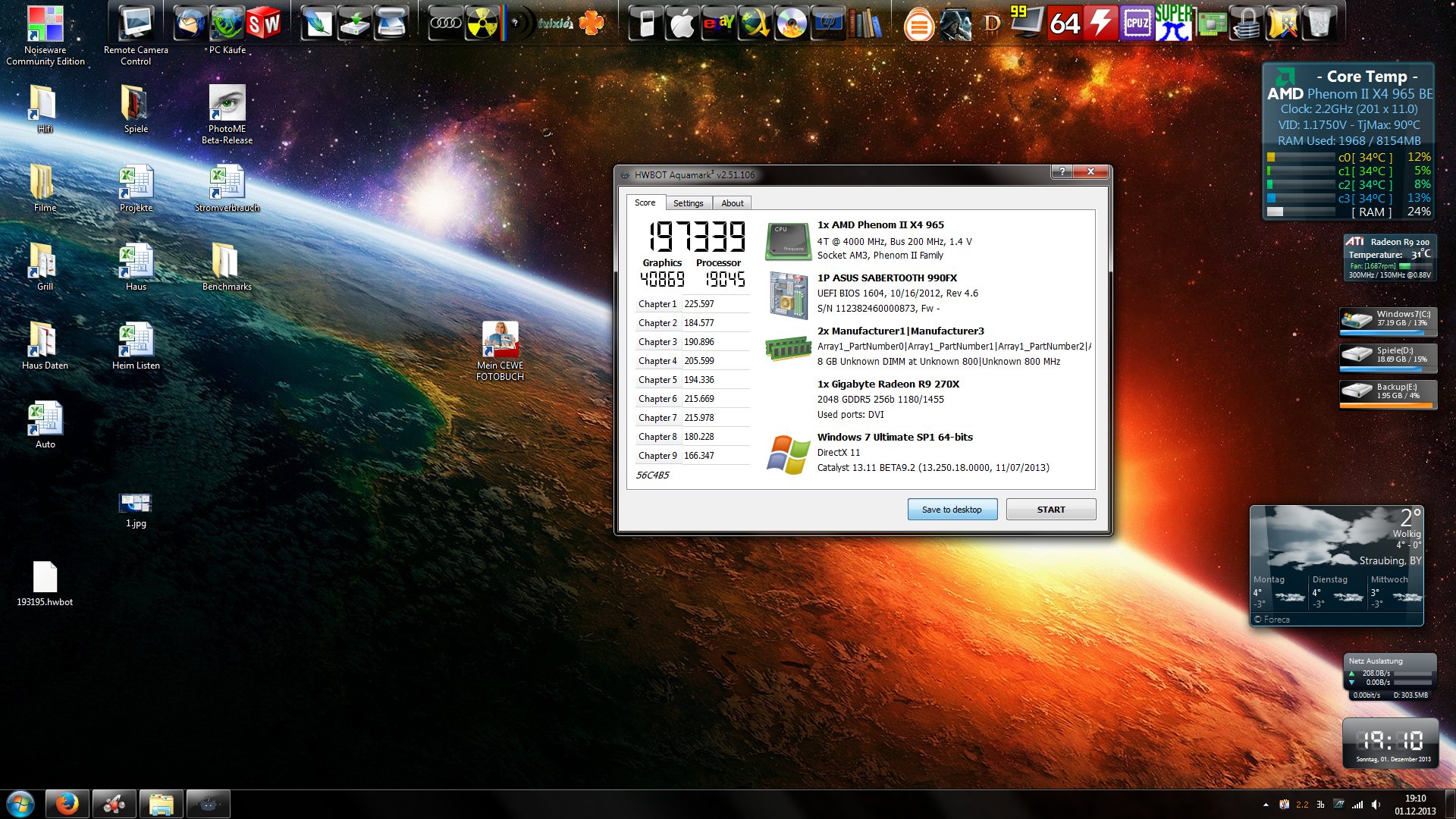Screen dimensions: 1456x819
Task: Click the checksum text 56C4B5
Action: 652,475
